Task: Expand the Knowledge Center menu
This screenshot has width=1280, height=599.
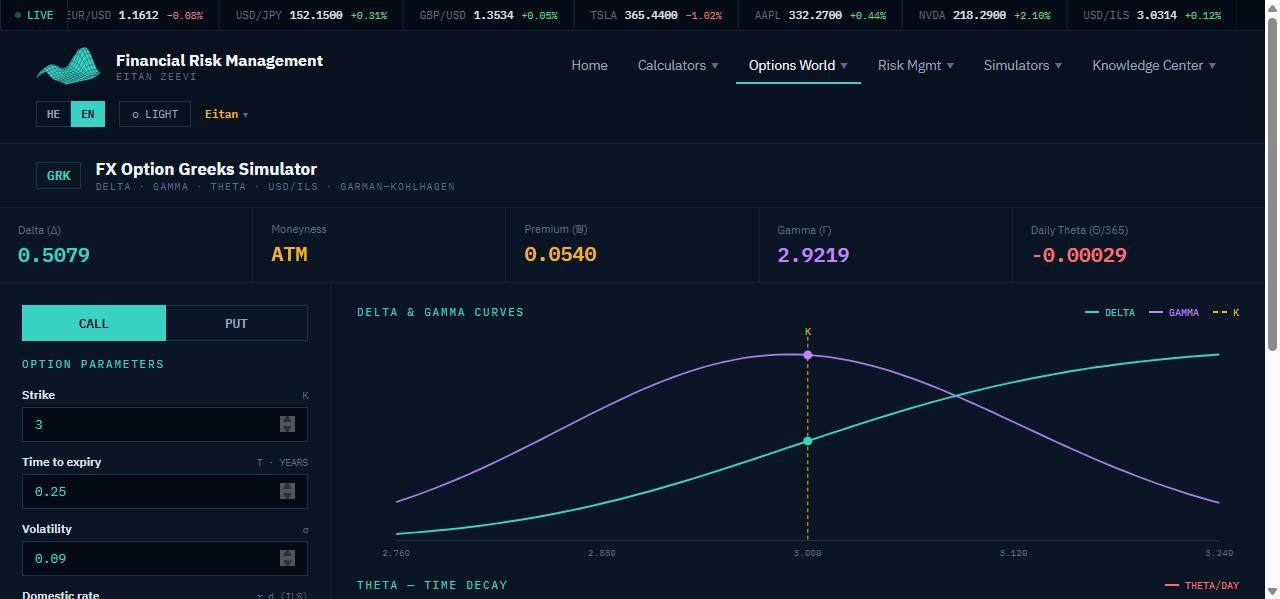Action: [1154, 65]
